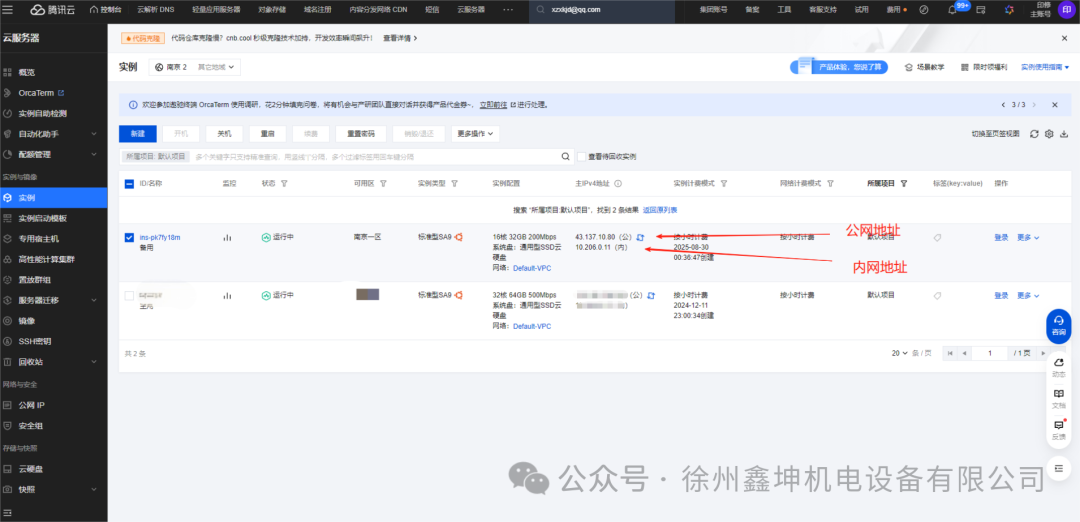Screen dimensions: 1080x522
Task: Download the instance list
Action: (x=1064, y=134)
